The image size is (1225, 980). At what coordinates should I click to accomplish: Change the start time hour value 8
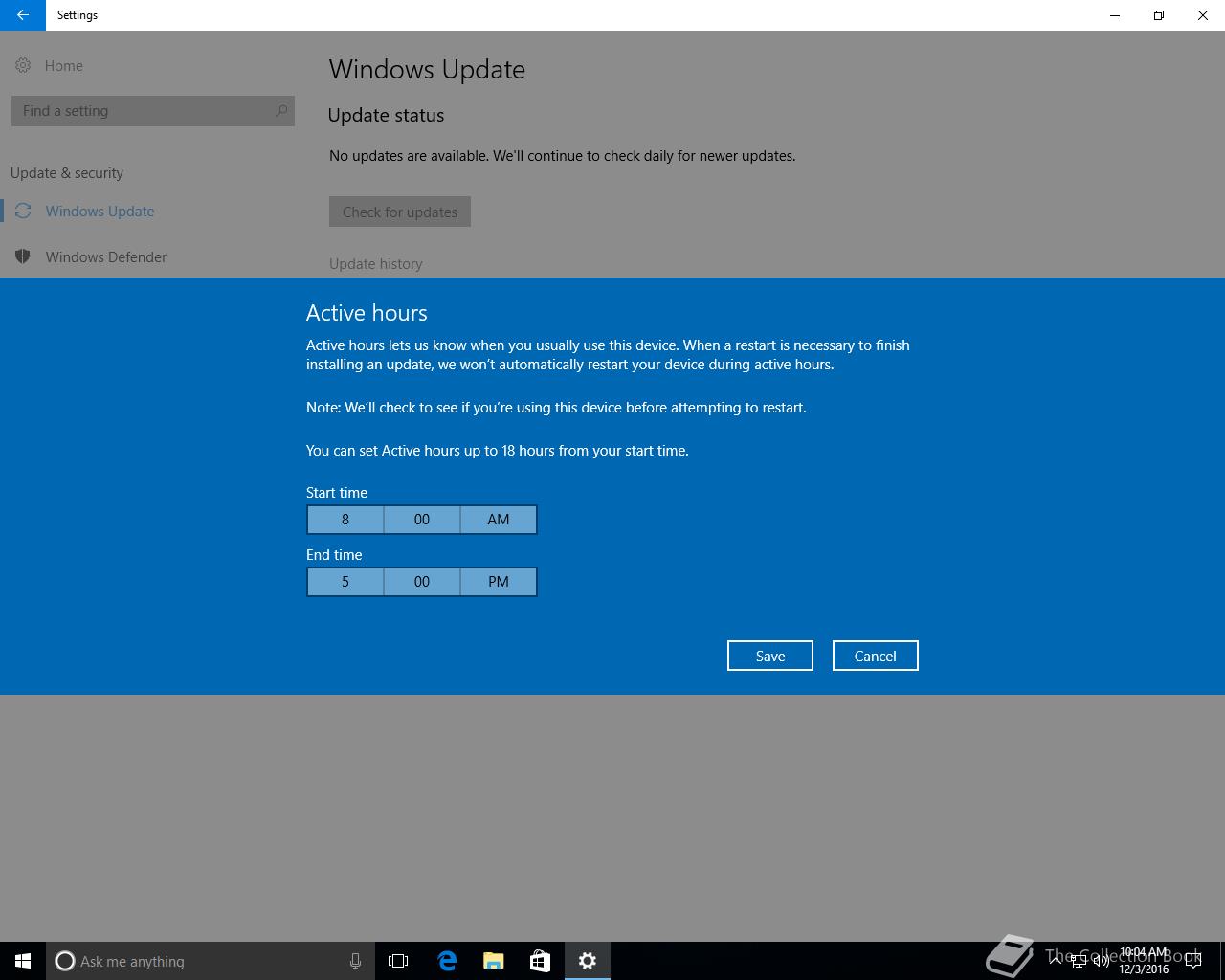(345, 520)
